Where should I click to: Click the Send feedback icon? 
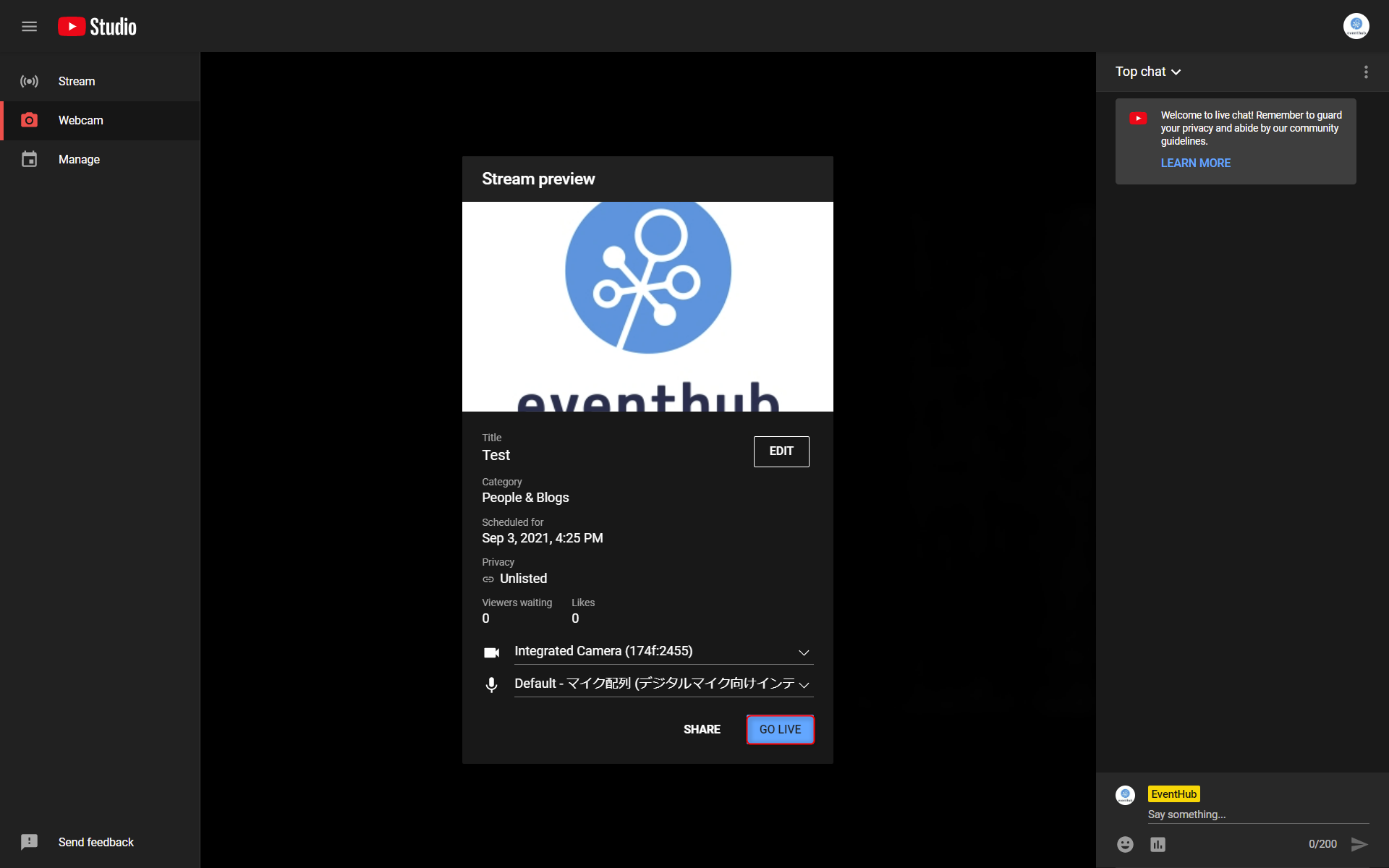click(29, 842)
